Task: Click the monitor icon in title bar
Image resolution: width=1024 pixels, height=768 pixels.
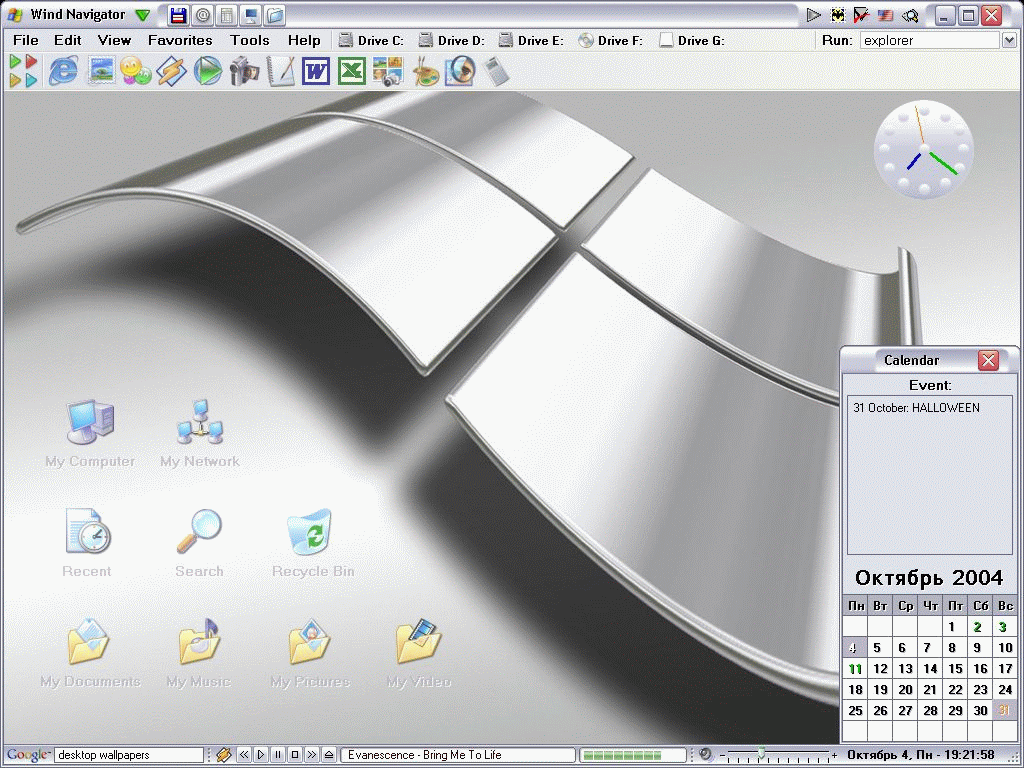Action: [x=251, y=14]
